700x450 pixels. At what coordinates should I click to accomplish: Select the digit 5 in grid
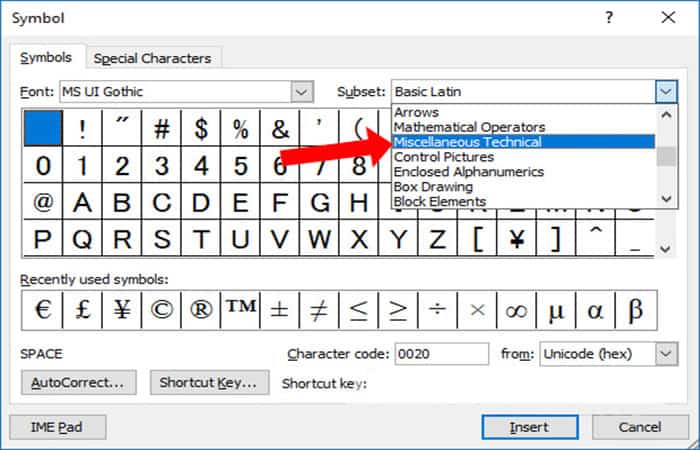coord(241,165)
